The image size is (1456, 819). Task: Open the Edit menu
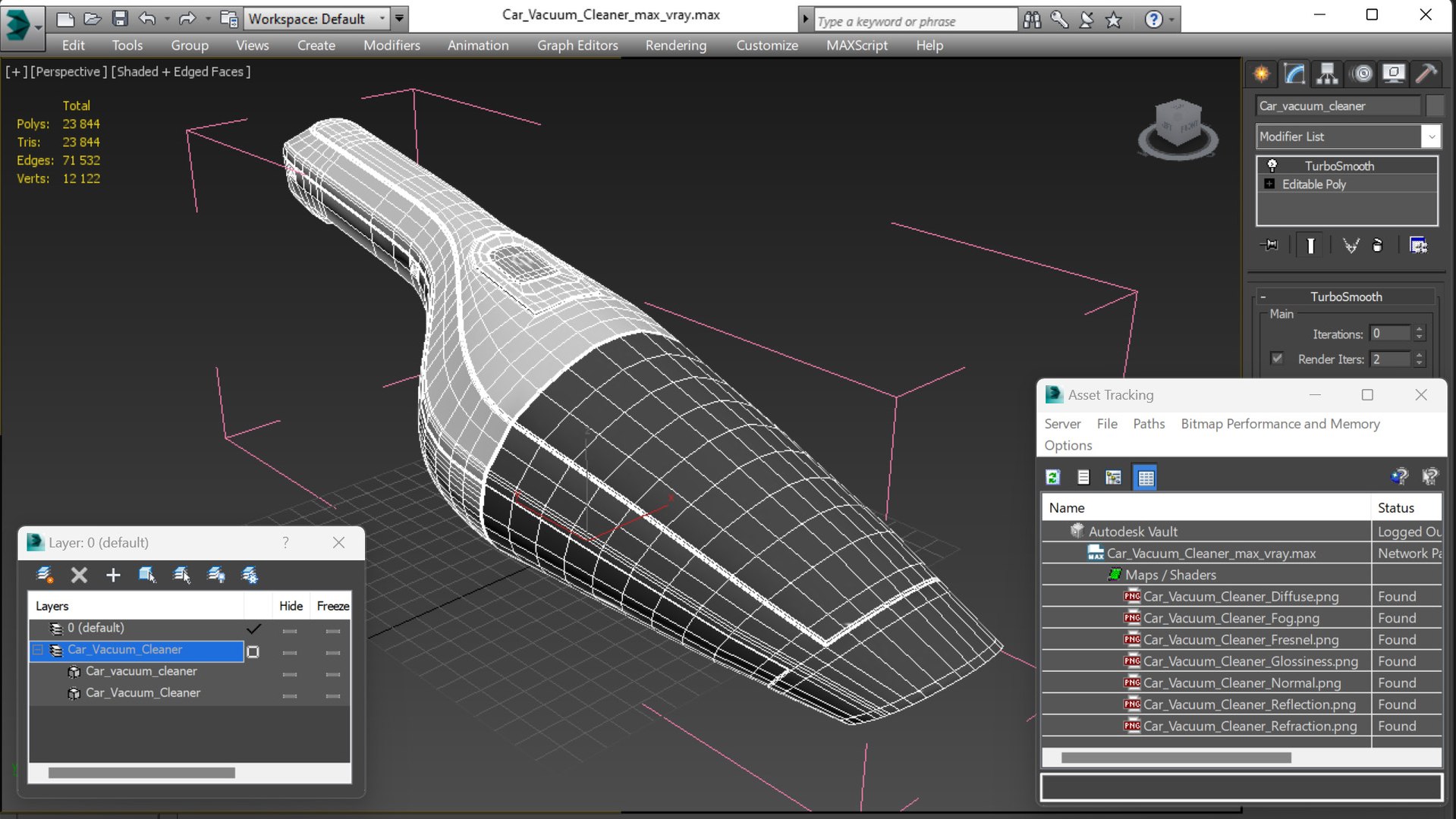pos(74,45)
